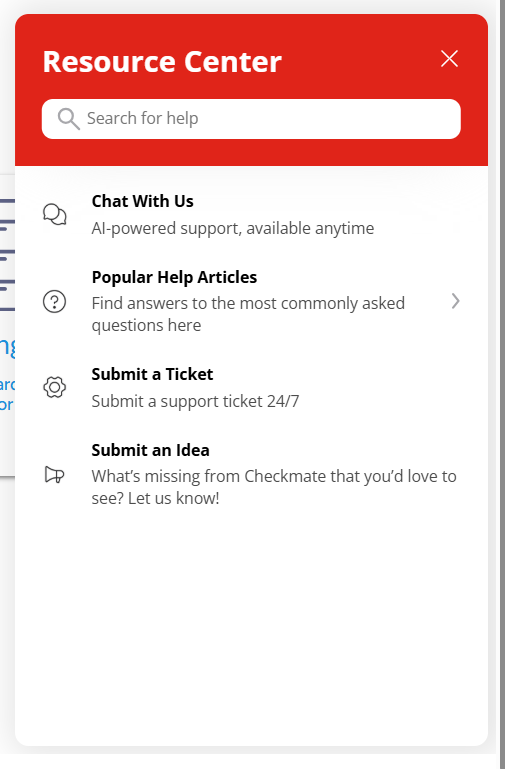Image resolution: width=505 pixels, height=769 pixels.
Task: Select "AI-powered support, available anytime" text
Action: coord(232,228)
